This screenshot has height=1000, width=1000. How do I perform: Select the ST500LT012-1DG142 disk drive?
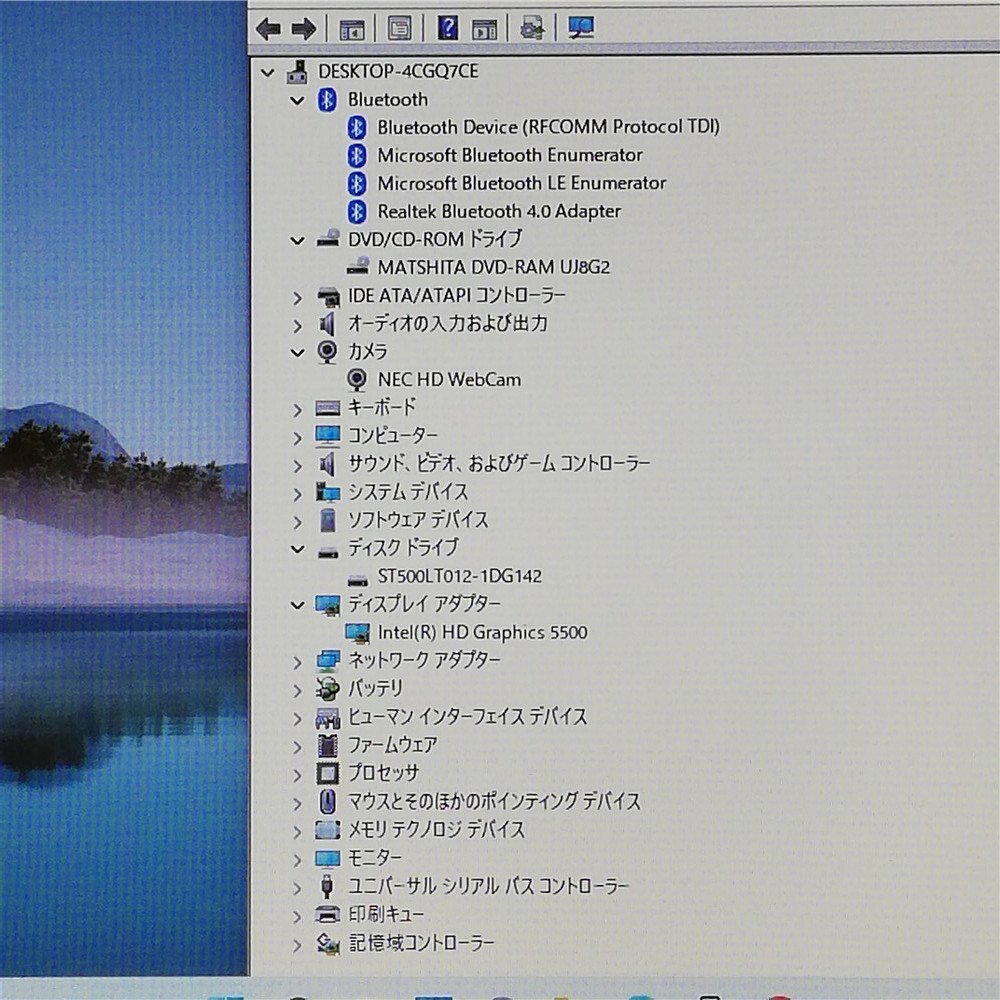point(460,577)
